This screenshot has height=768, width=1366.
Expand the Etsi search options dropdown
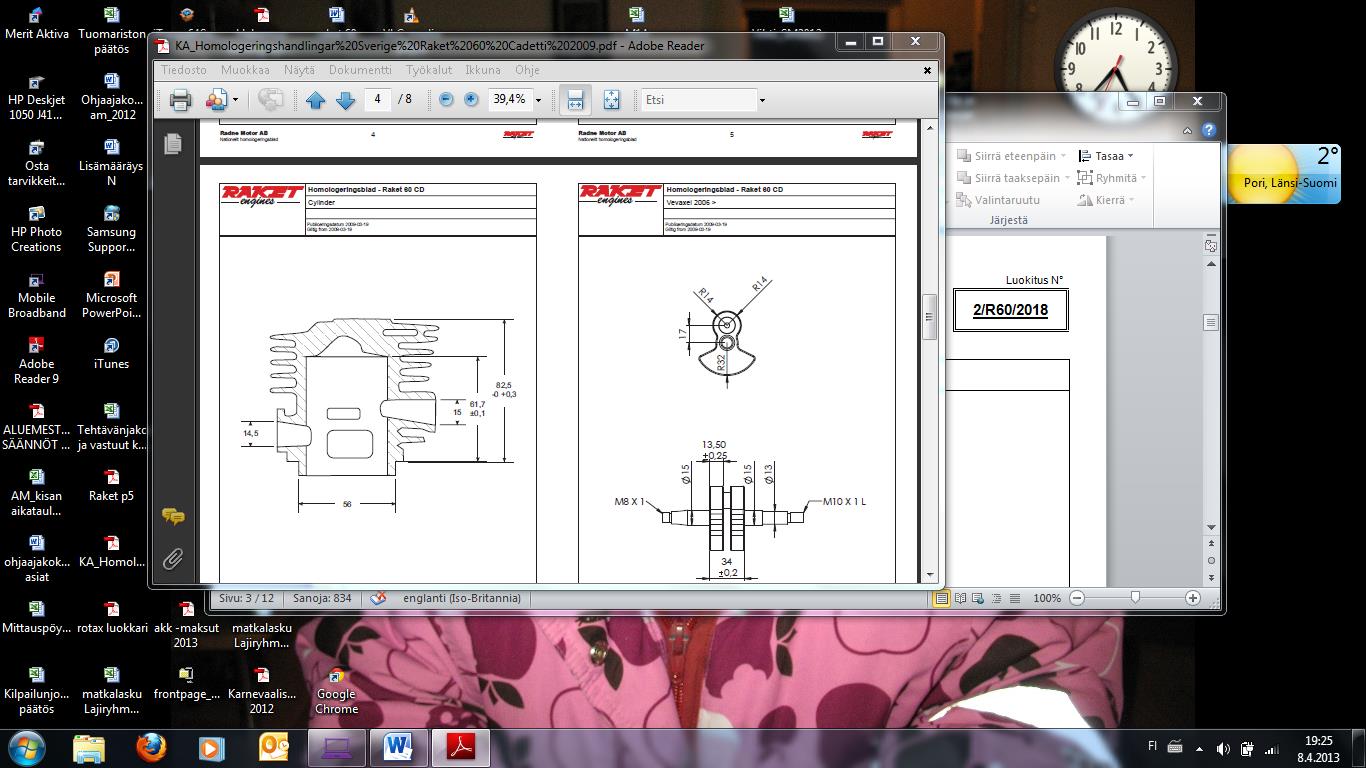(x=762, y=100)
